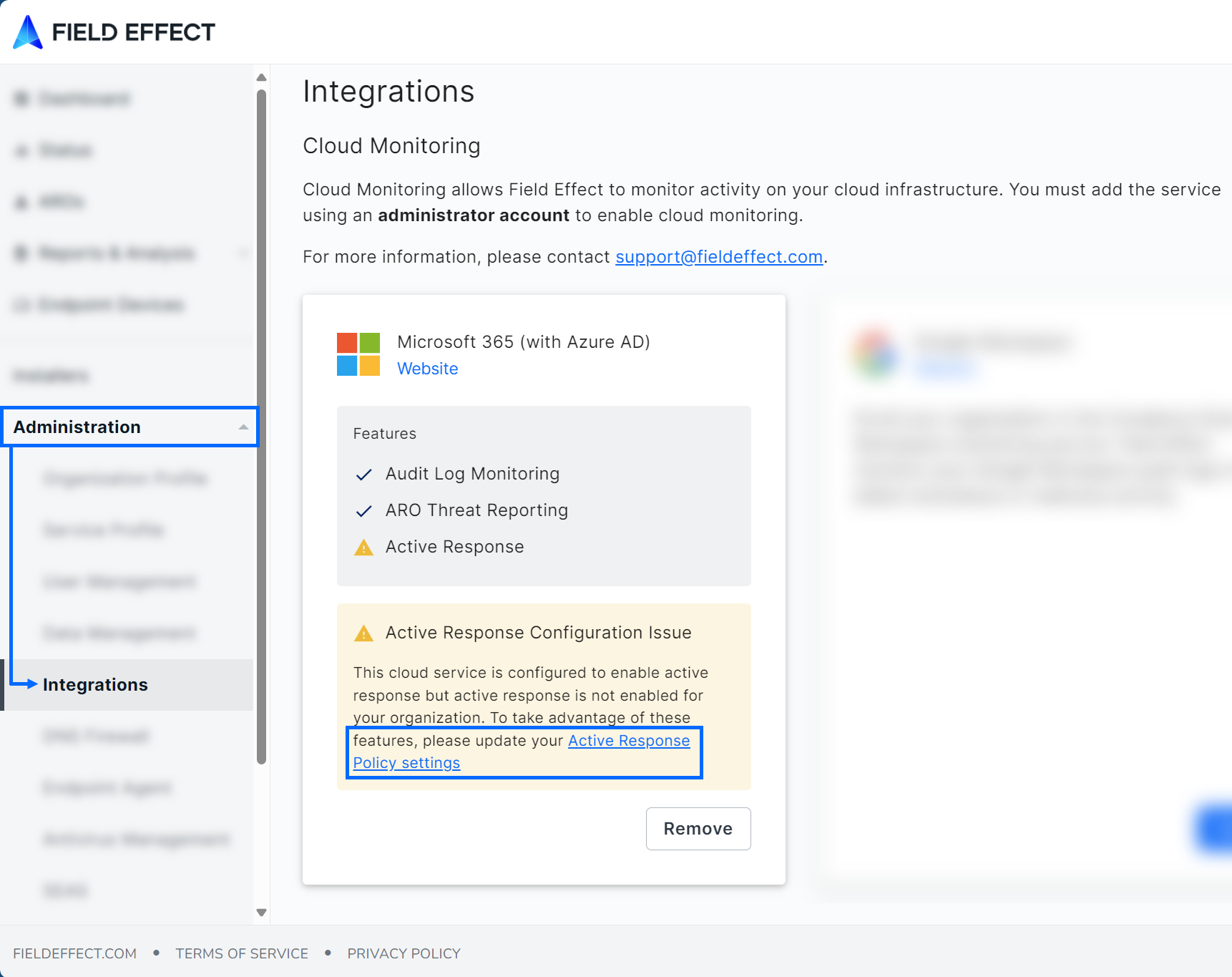
Task: Click the warning icon beside Configuration Issue heading
Action: (x=363, y=633)
